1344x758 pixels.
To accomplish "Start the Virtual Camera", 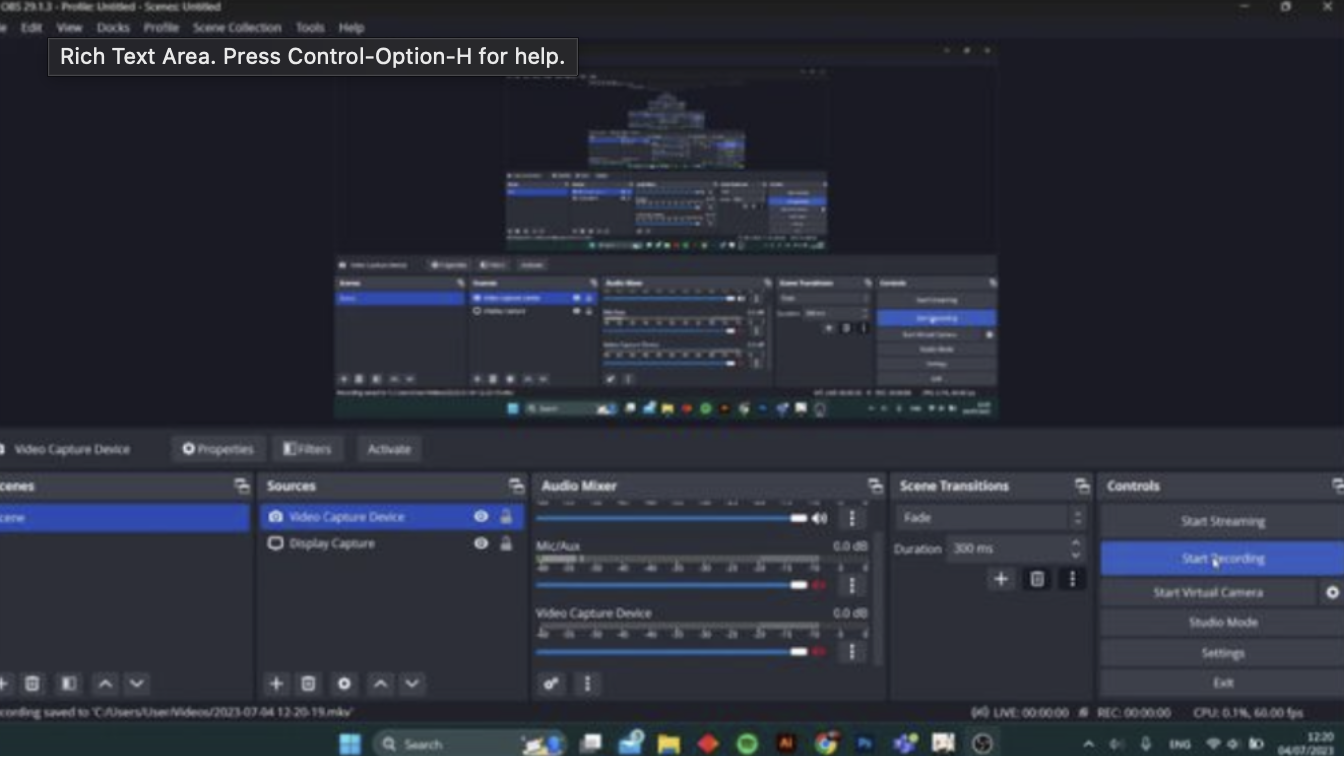I will click(x=1208, y=593).
